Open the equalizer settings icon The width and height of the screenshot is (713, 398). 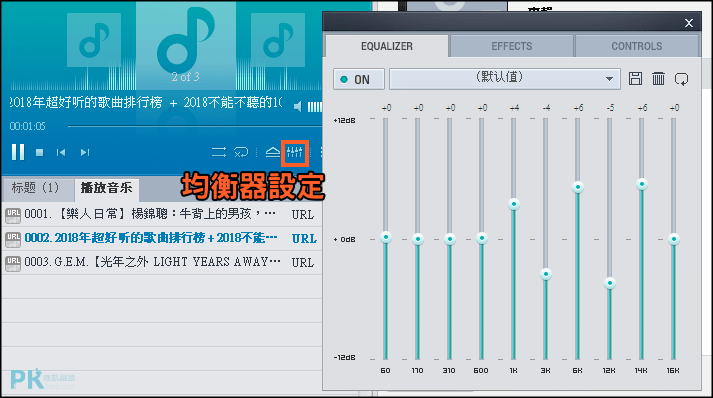295,152
